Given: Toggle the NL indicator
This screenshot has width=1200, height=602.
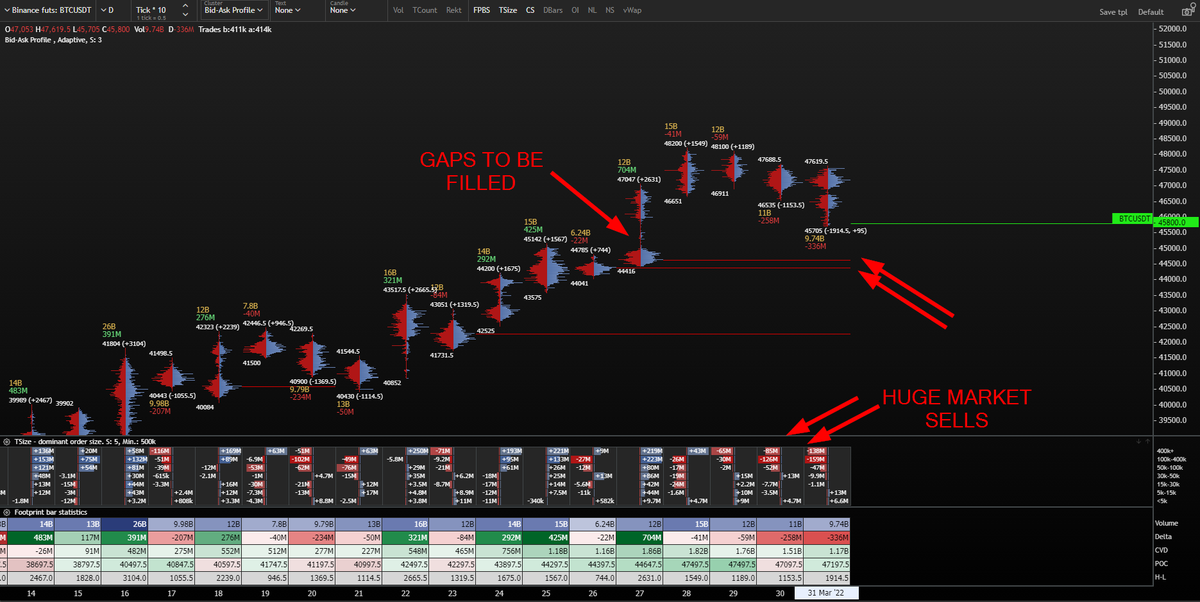Looking at the screenshot, I should pos(593,10).
